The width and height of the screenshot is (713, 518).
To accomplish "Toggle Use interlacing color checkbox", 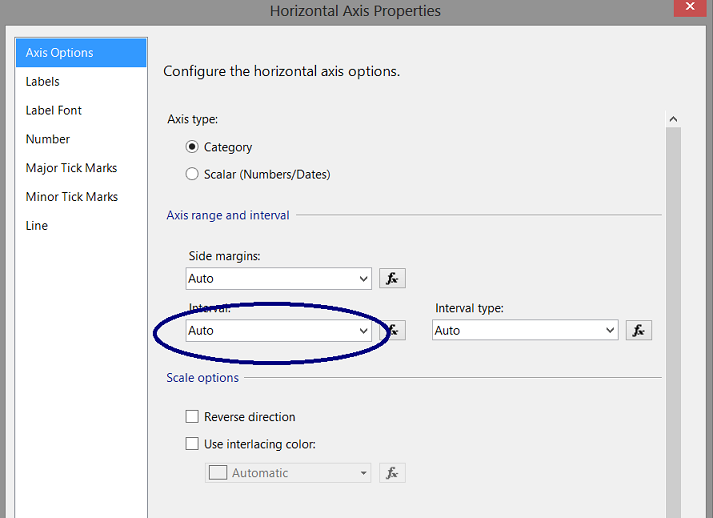I will click(193, 444).
